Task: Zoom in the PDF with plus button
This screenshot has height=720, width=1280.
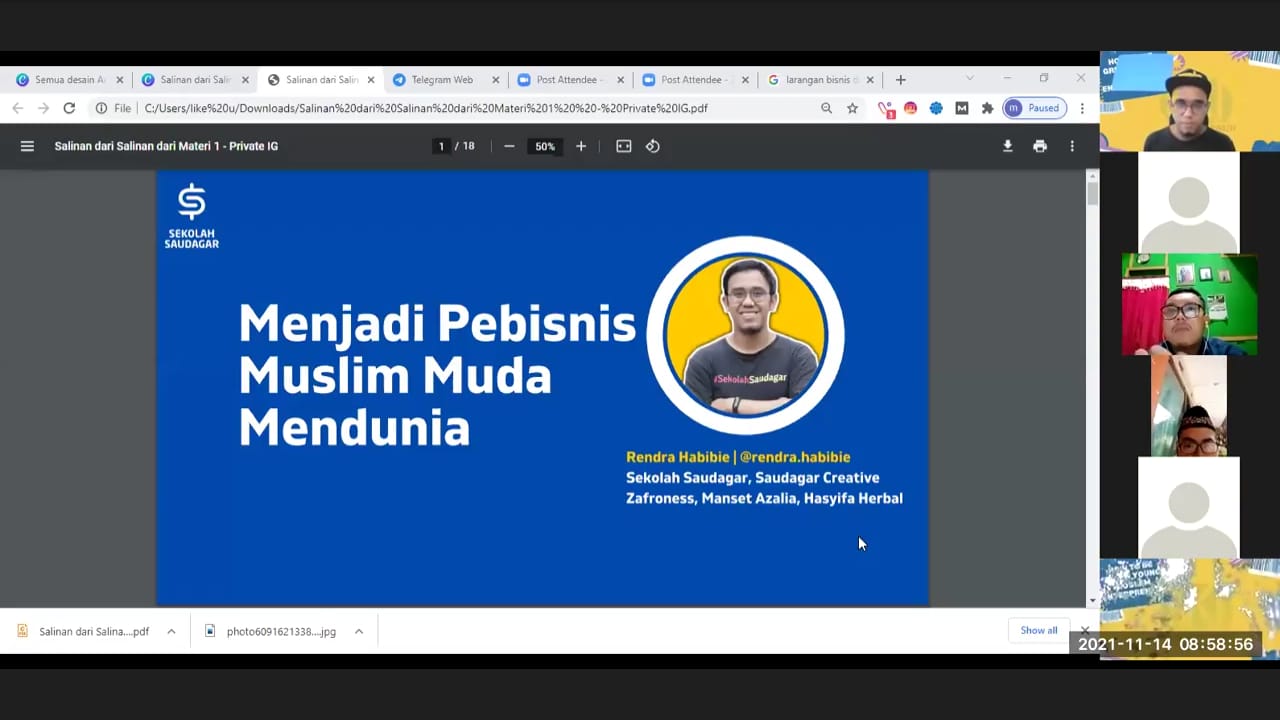Action: click(x=581, y=146)
